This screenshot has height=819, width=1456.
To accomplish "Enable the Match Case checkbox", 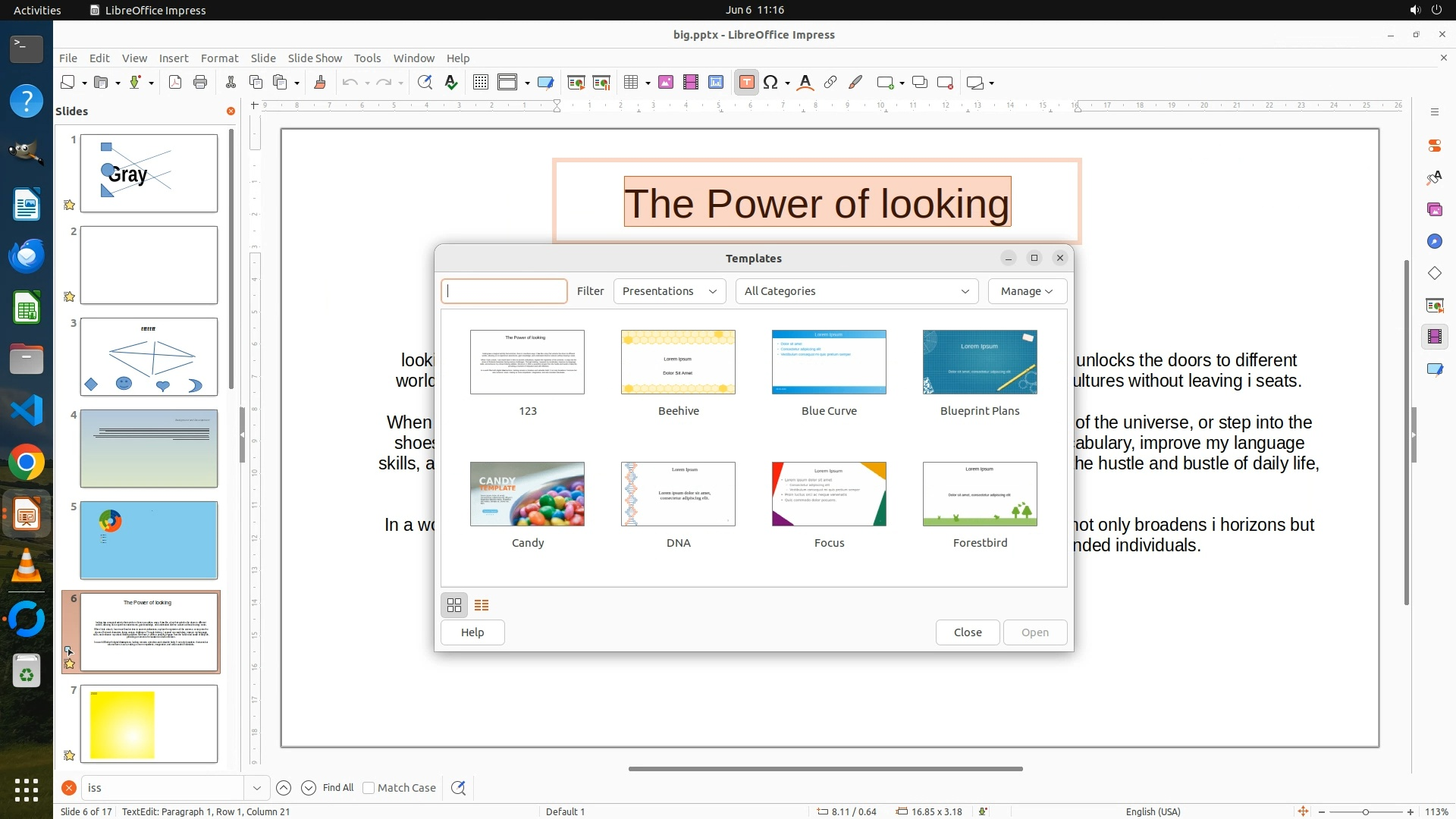I will click(369, 788).
